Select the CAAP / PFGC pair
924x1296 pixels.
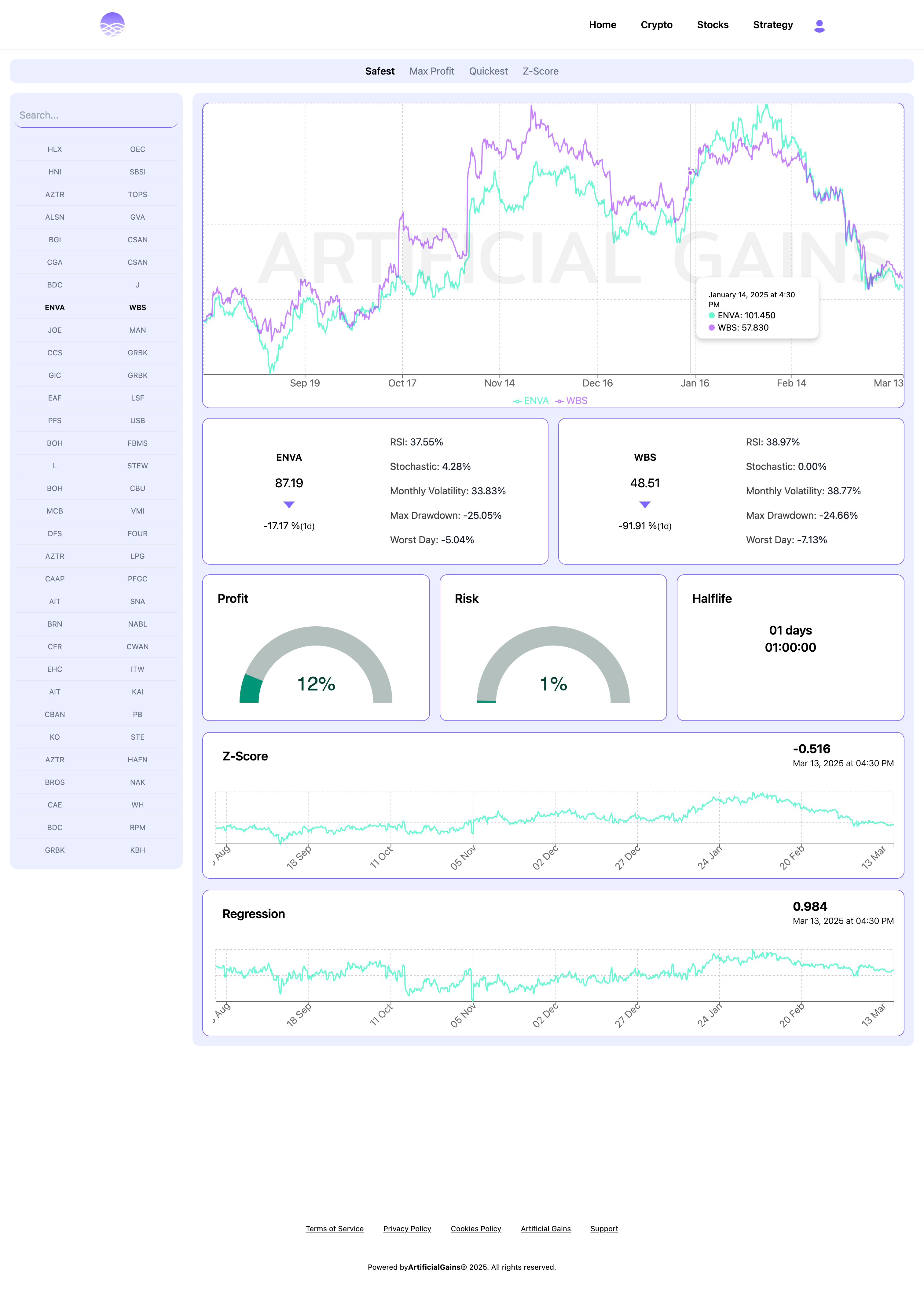click(96, 579)
